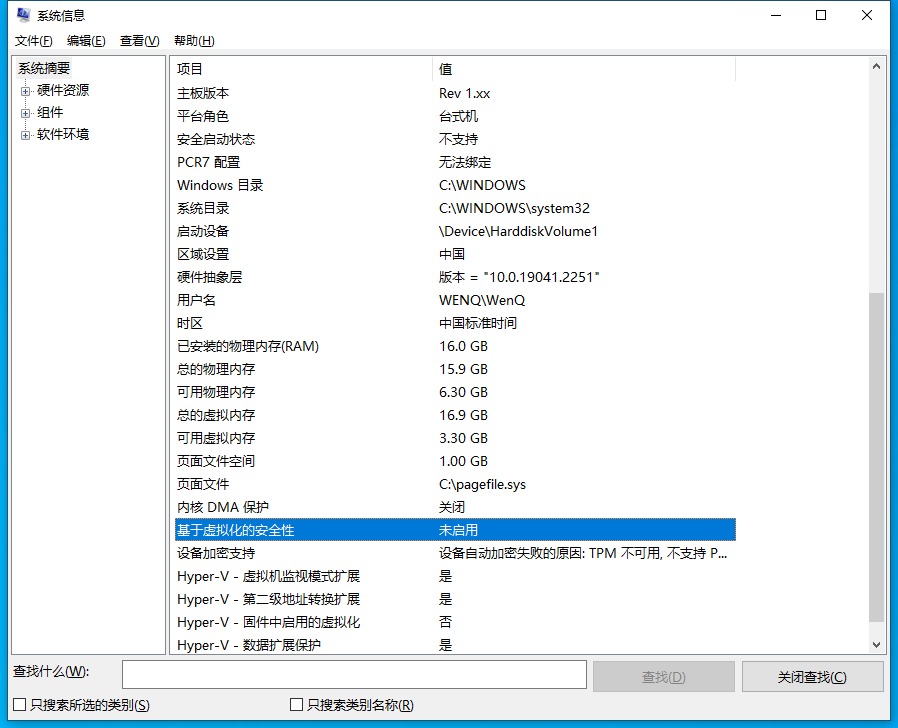Select the 硬件资源 tree label
Image resolution: width=898 pixels, height=728 pixels.
[63, 90]
